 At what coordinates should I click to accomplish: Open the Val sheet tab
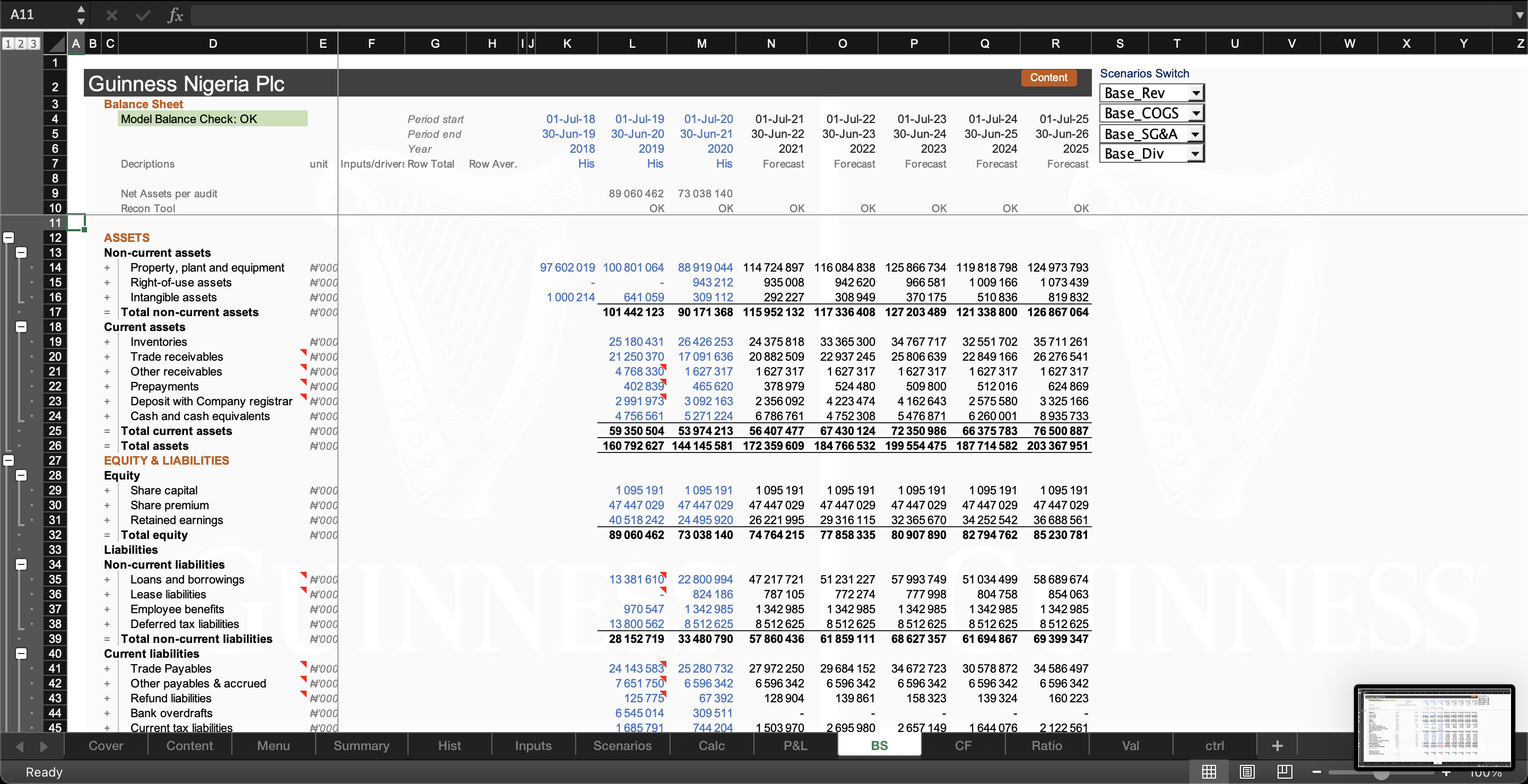1130,745
